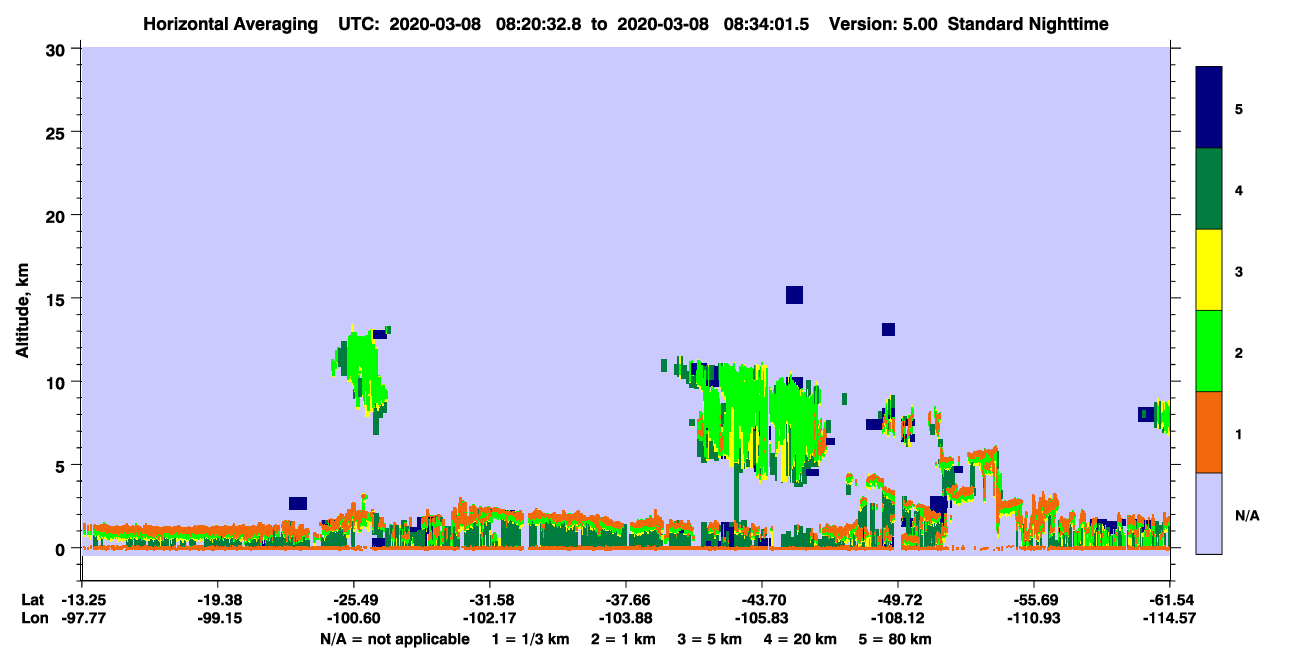Screen dimensions: 1300x667
Task: Click the longitude value '-103.88'
Action: (x=626, y=618)
